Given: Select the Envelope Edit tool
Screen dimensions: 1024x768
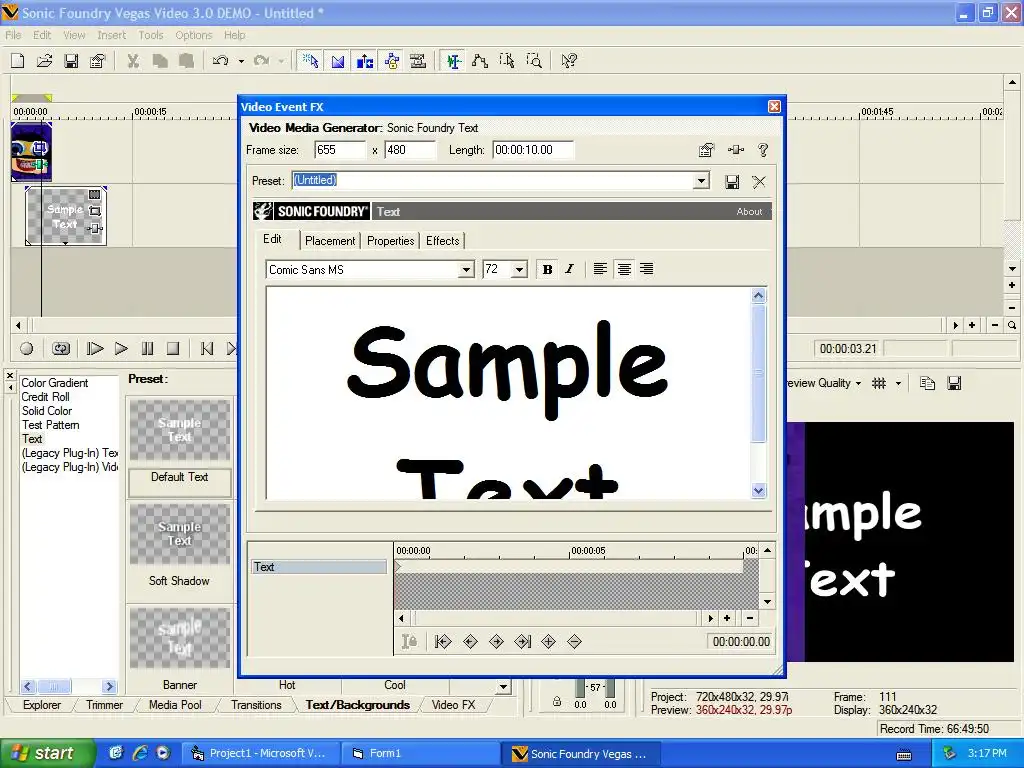Looking at the screenshot, I should click(480, 61).
